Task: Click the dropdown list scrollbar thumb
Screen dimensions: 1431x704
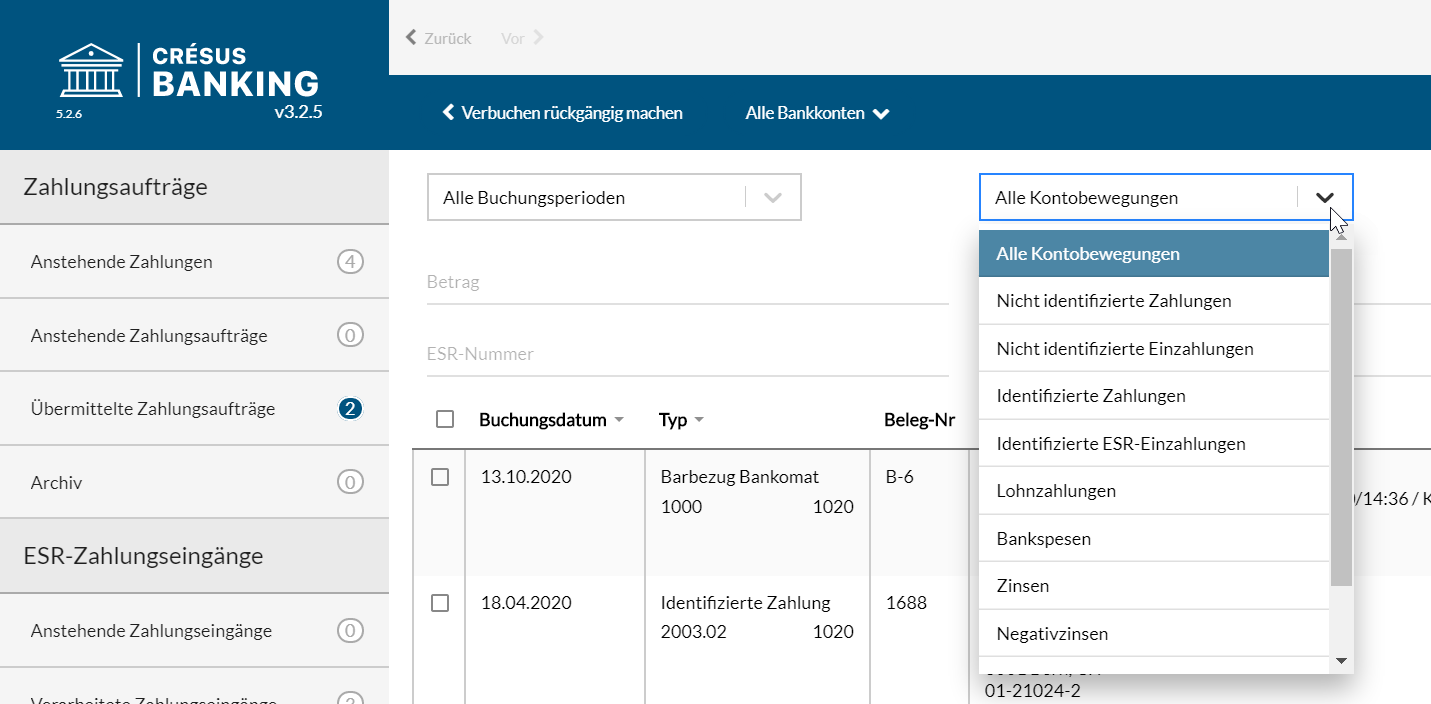Action: [x=1341, y=417]
